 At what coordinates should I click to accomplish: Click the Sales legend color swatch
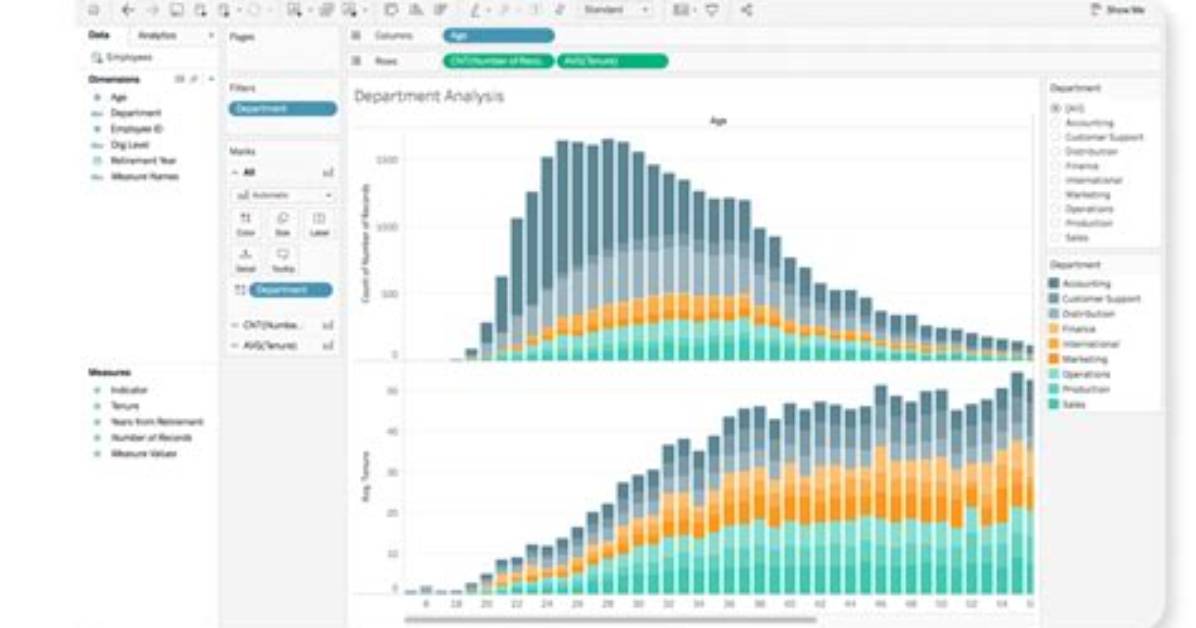[1054, 404]
